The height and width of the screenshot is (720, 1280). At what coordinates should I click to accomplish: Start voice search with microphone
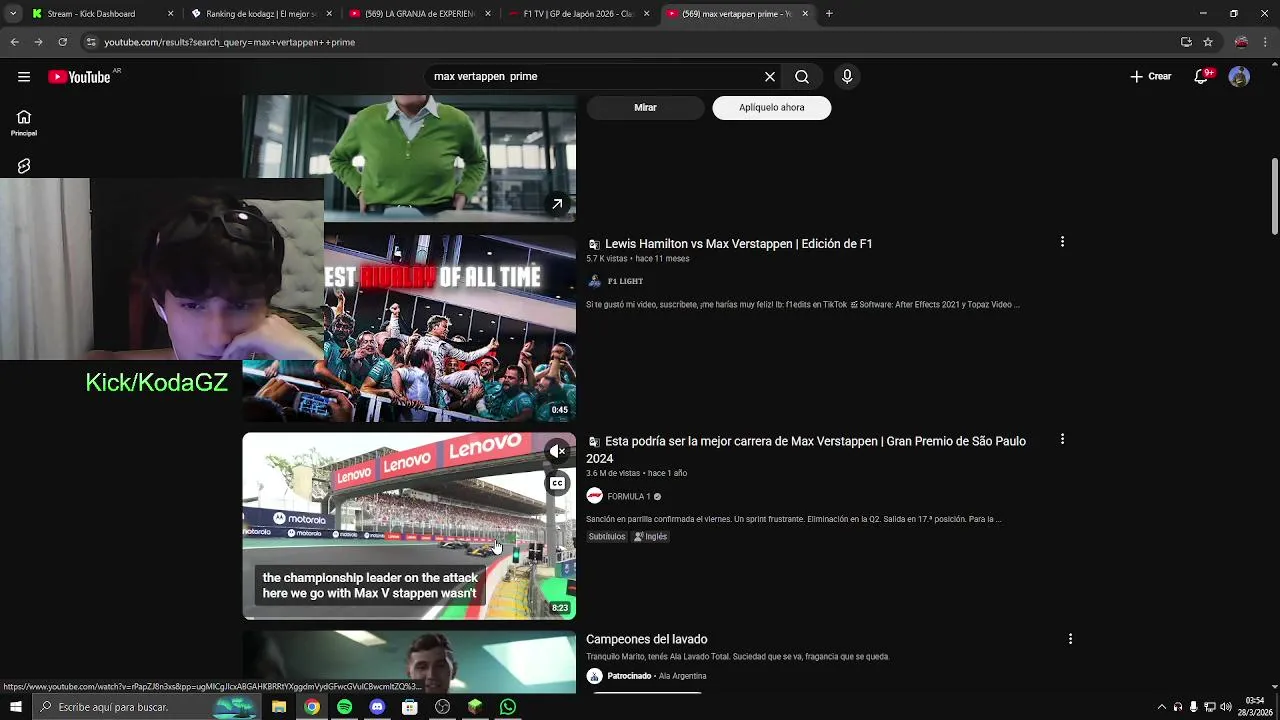(847, 77)
